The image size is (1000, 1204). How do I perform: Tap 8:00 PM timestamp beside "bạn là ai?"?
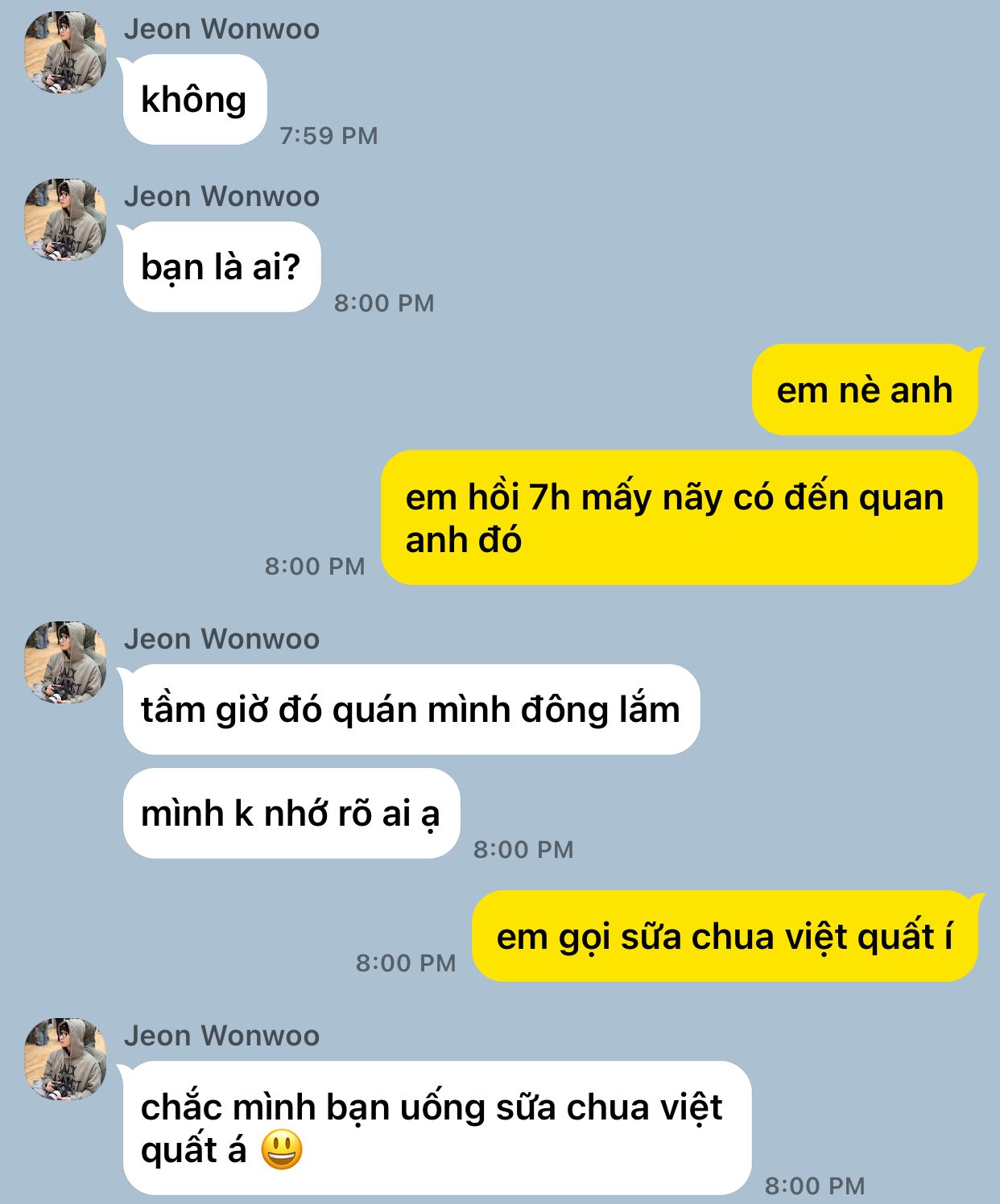pyautogui.click(x=384, y=303)
